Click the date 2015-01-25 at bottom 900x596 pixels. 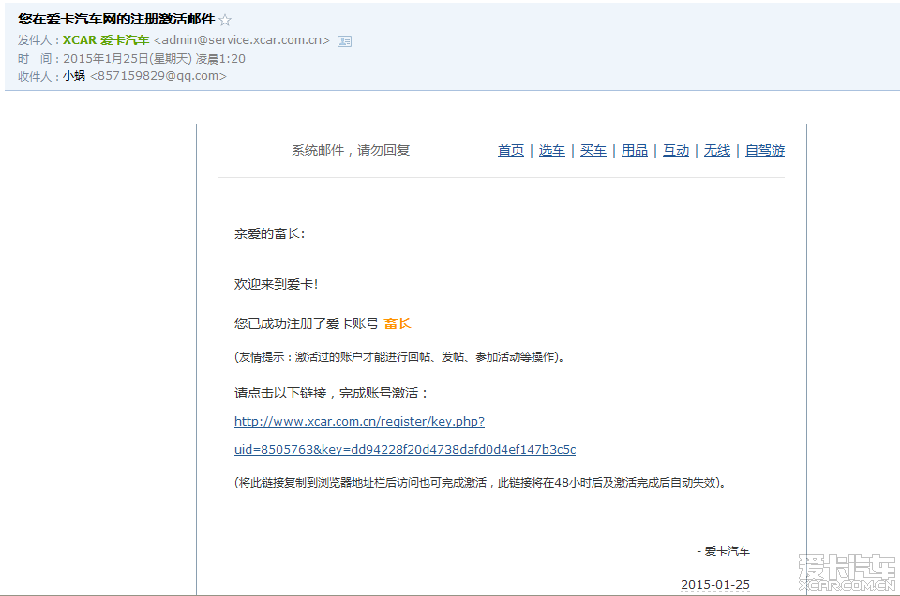coord(715,585)
